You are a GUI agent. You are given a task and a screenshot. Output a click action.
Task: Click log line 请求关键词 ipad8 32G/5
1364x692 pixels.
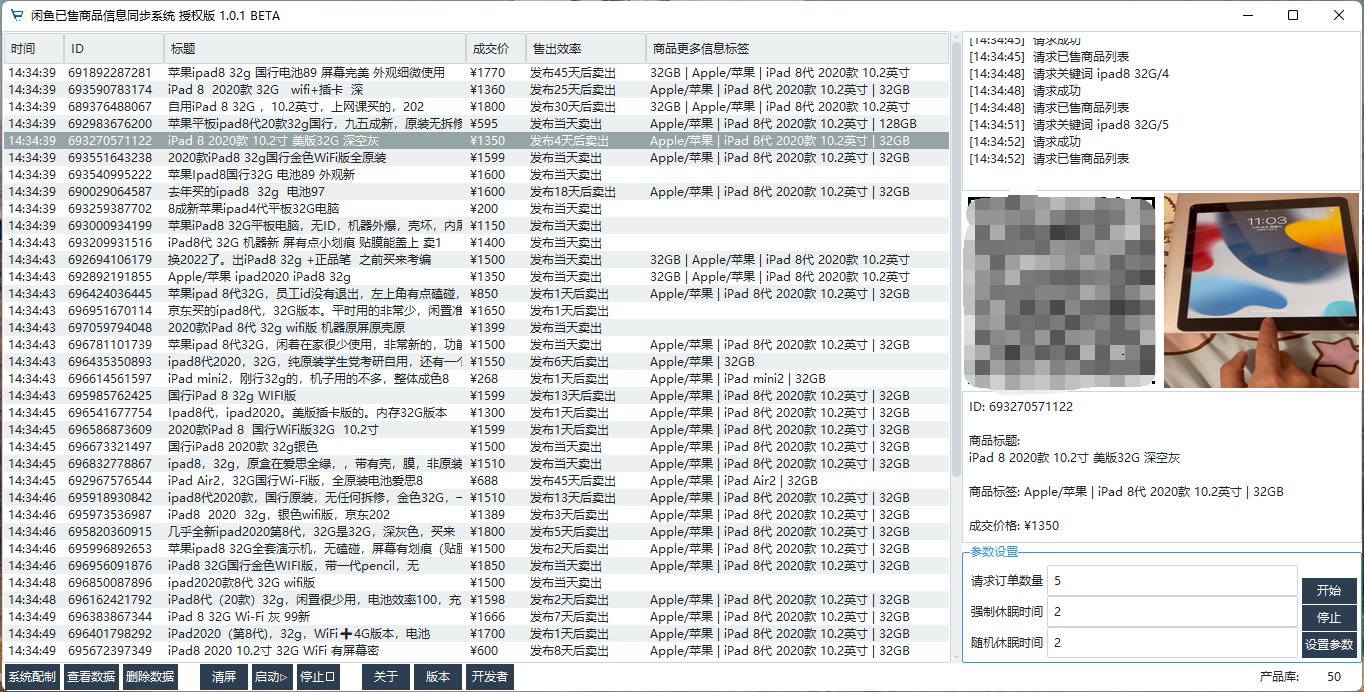point(1069,124)
